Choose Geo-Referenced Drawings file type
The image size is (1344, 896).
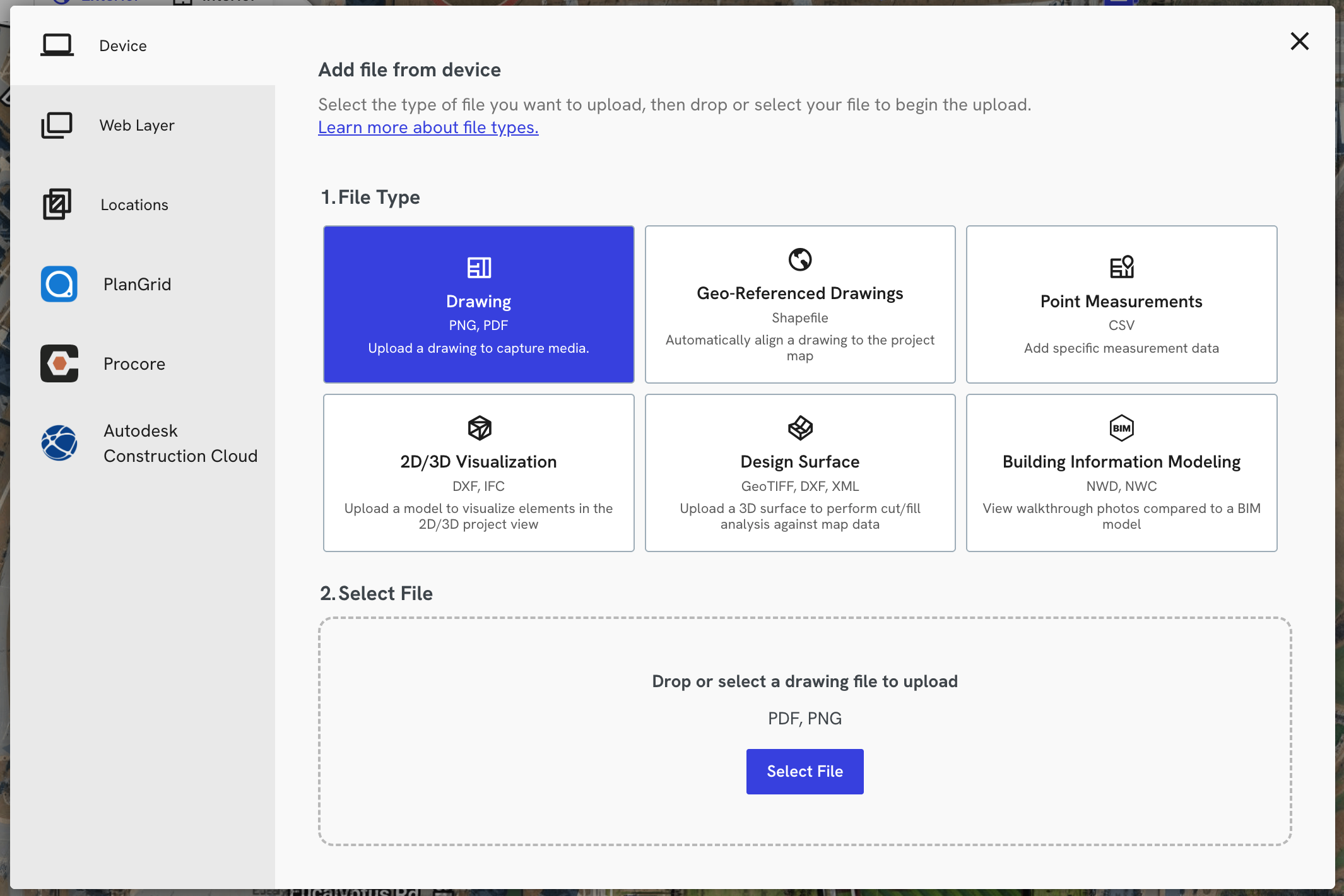pyautogui.click(x=800, y=304)
